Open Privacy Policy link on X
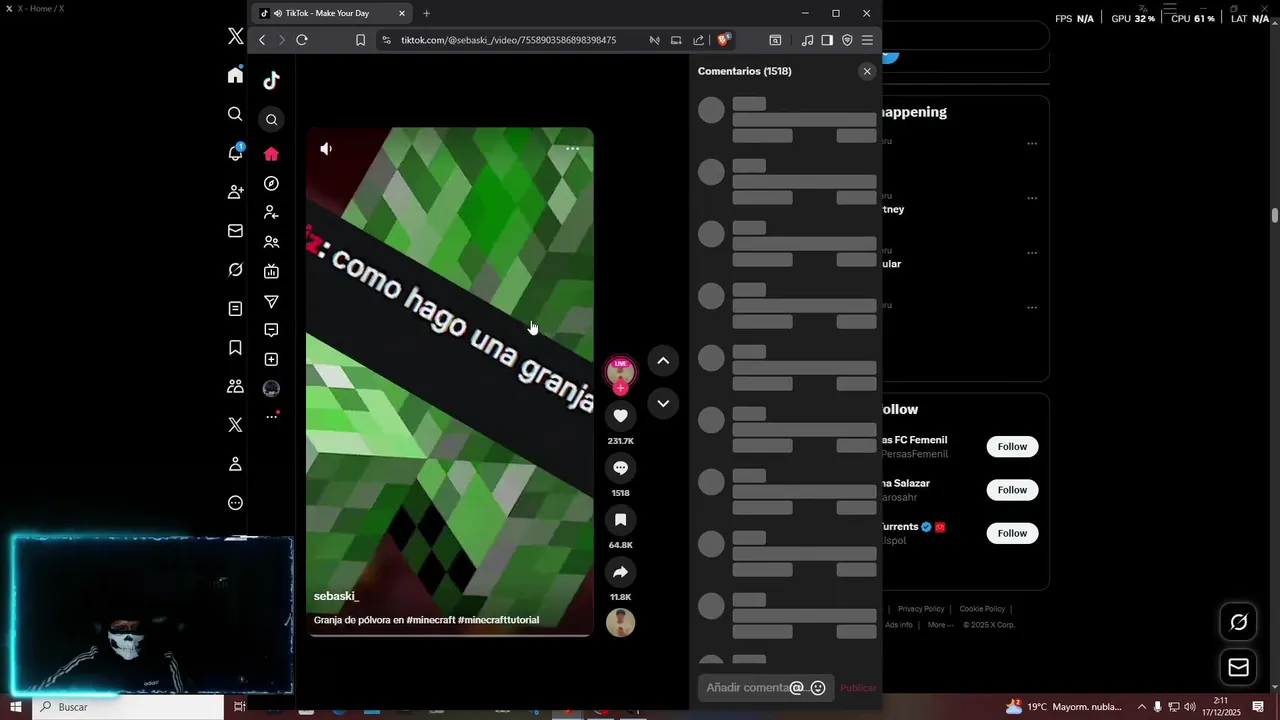 [921, 609]
